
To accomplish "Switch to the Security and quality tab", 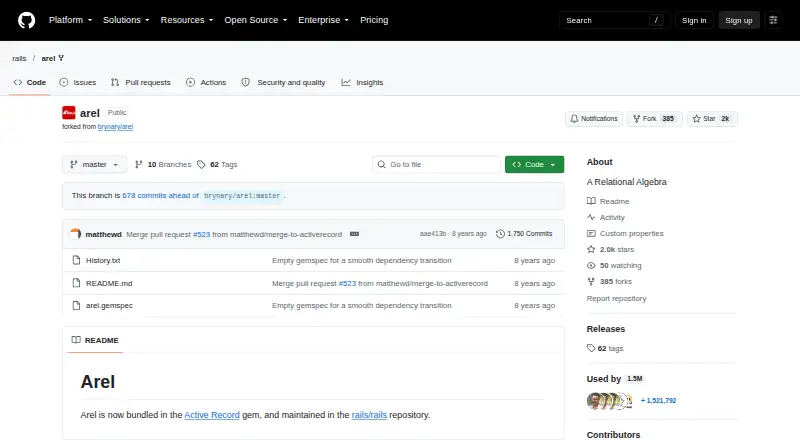I will [x=283, y=82].
